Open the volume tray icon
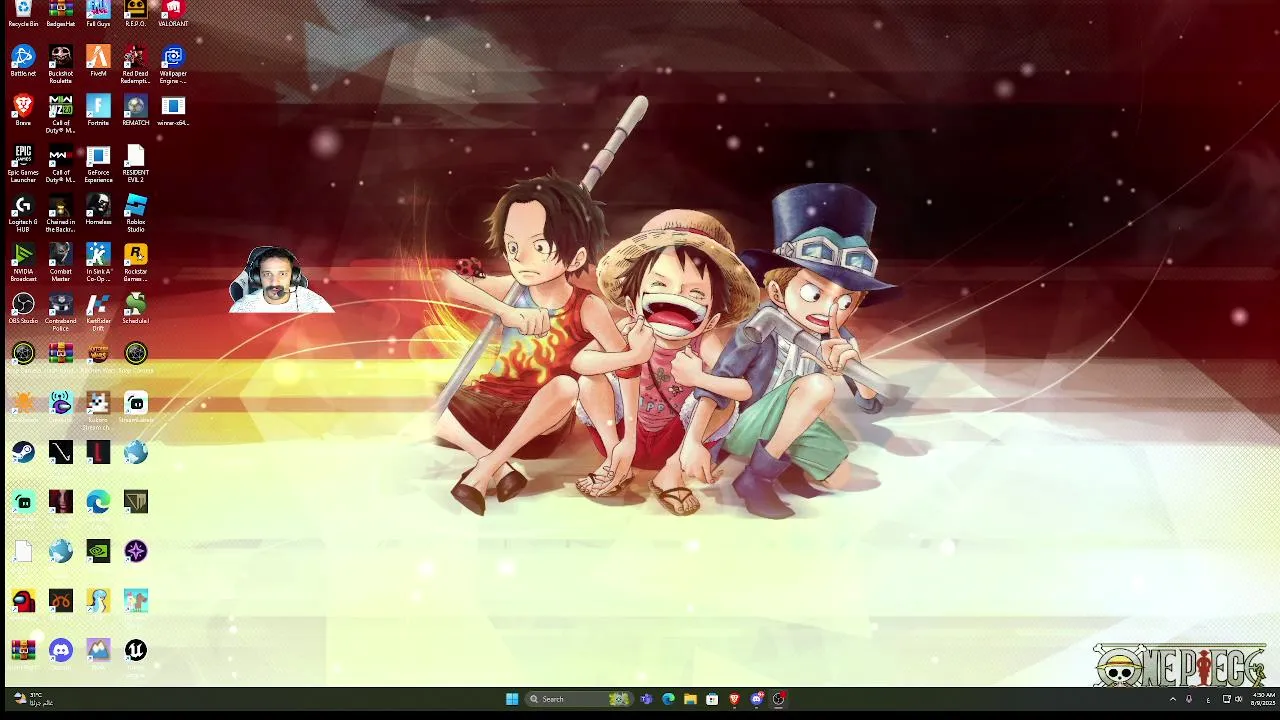 1239,699
